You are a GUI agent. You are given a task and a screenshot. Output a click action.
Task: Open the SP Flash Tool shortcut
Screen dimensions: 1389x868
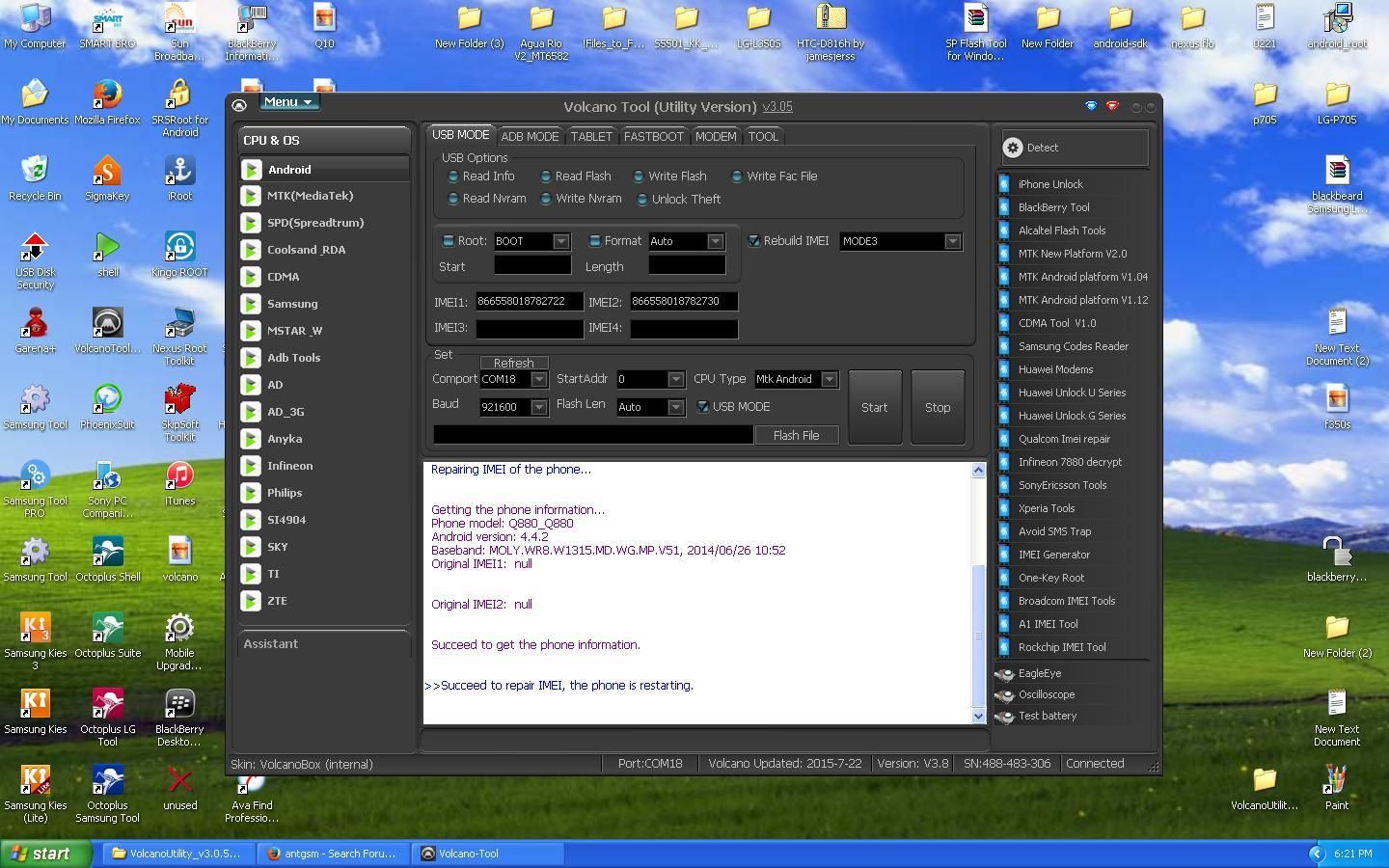click(975, 32)
